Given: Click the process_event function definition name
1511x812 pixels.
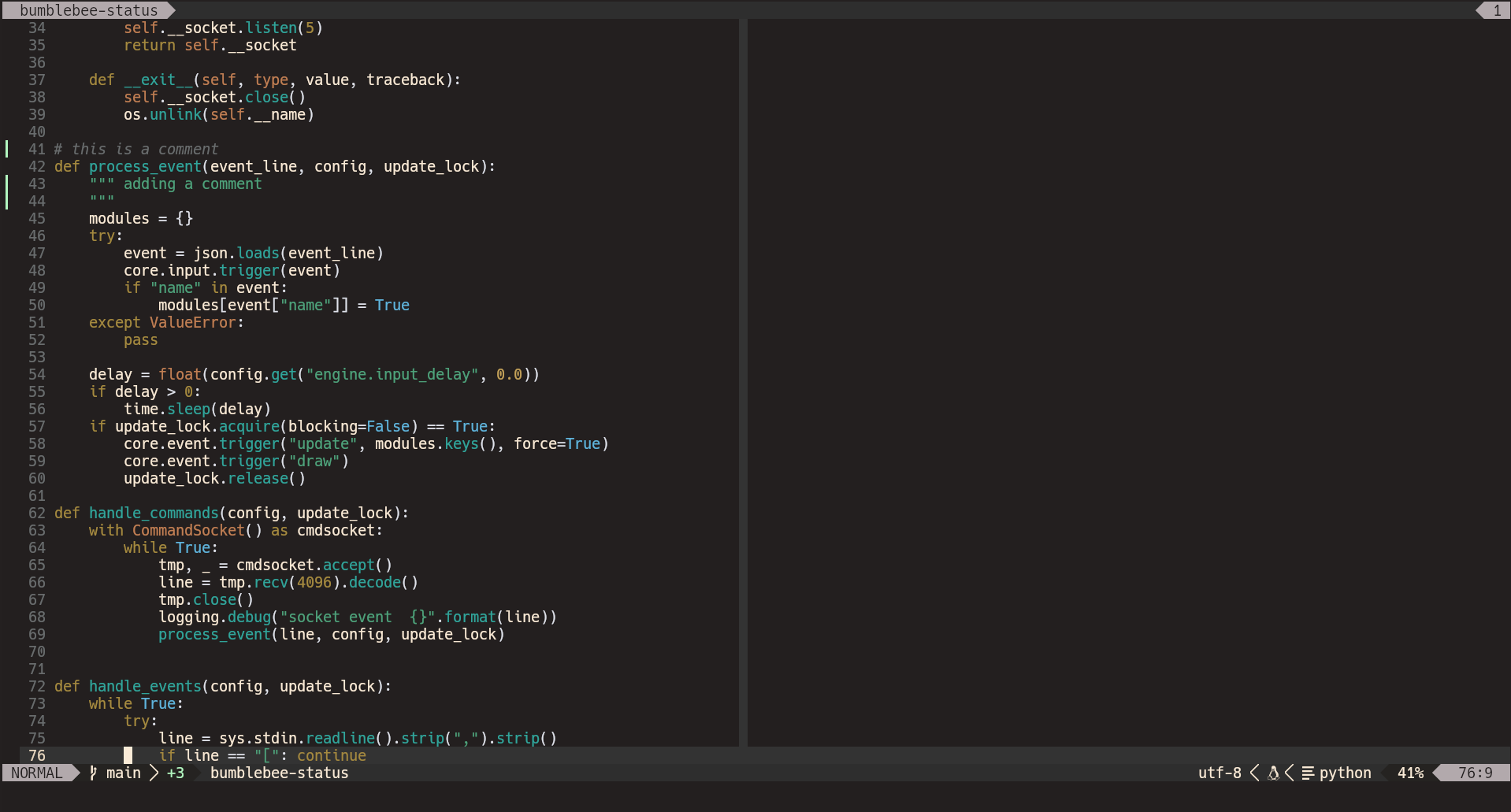Looking at the screenshot, I should (145, 166).
